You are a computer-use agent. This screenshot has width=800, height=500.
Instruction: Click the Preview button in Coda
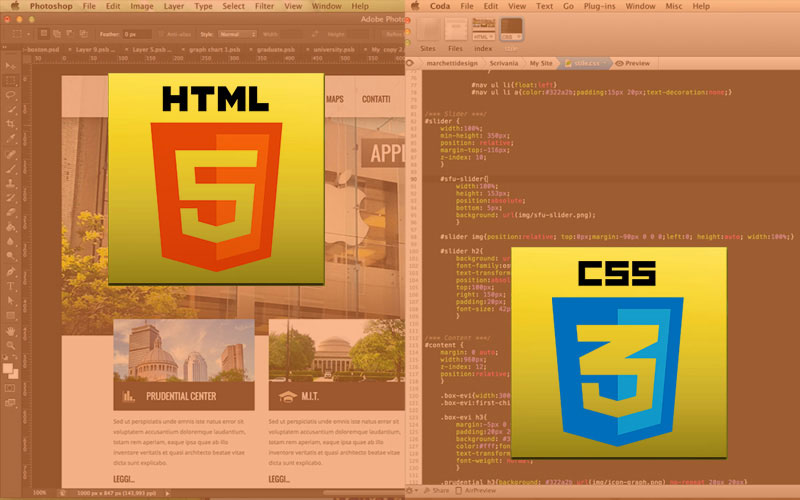(633, 63)
